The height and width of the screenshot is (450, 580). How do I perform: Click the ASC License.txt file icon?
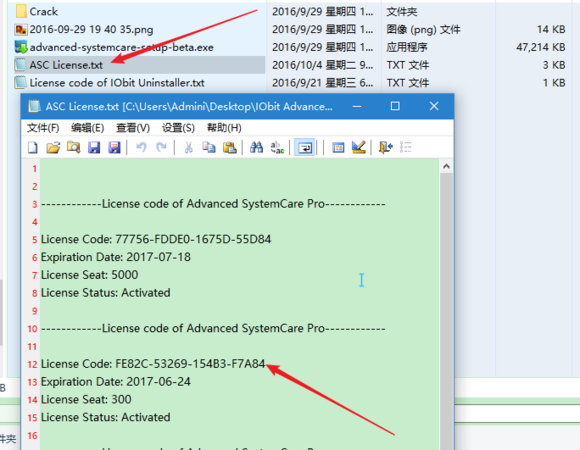(21, 65)
